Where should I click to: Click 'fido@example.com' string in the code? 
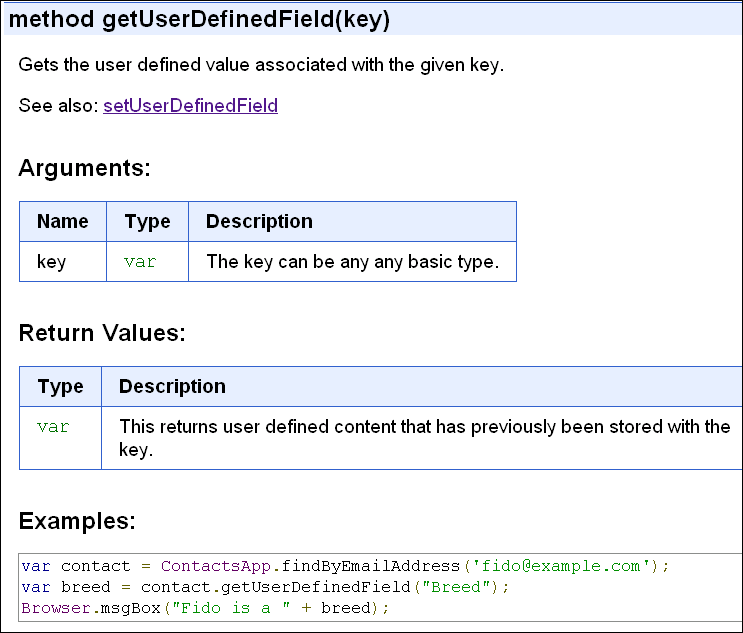(561, 566)
